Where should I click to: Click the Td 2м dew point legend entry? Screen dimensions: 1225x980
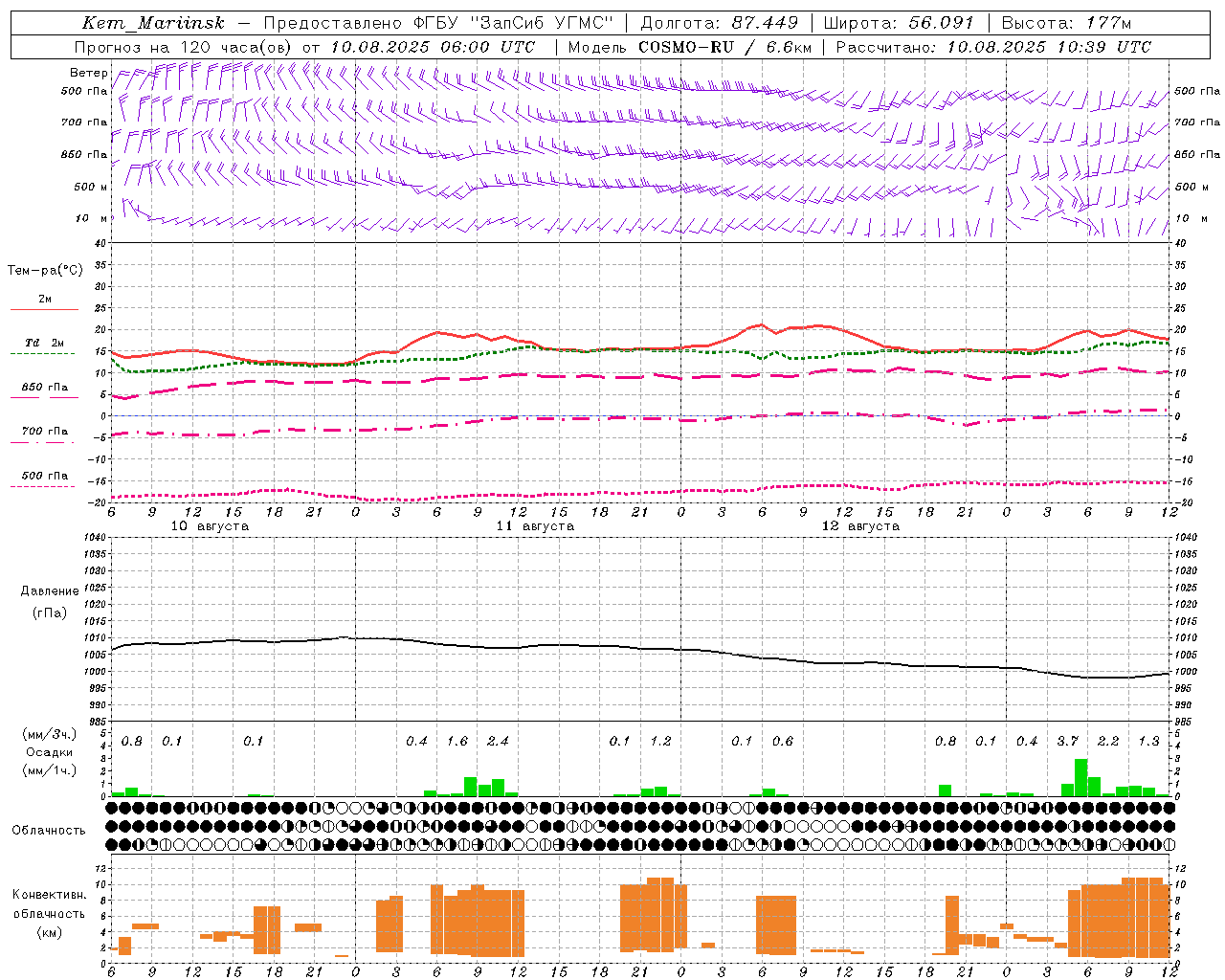[x=45, y=343]
